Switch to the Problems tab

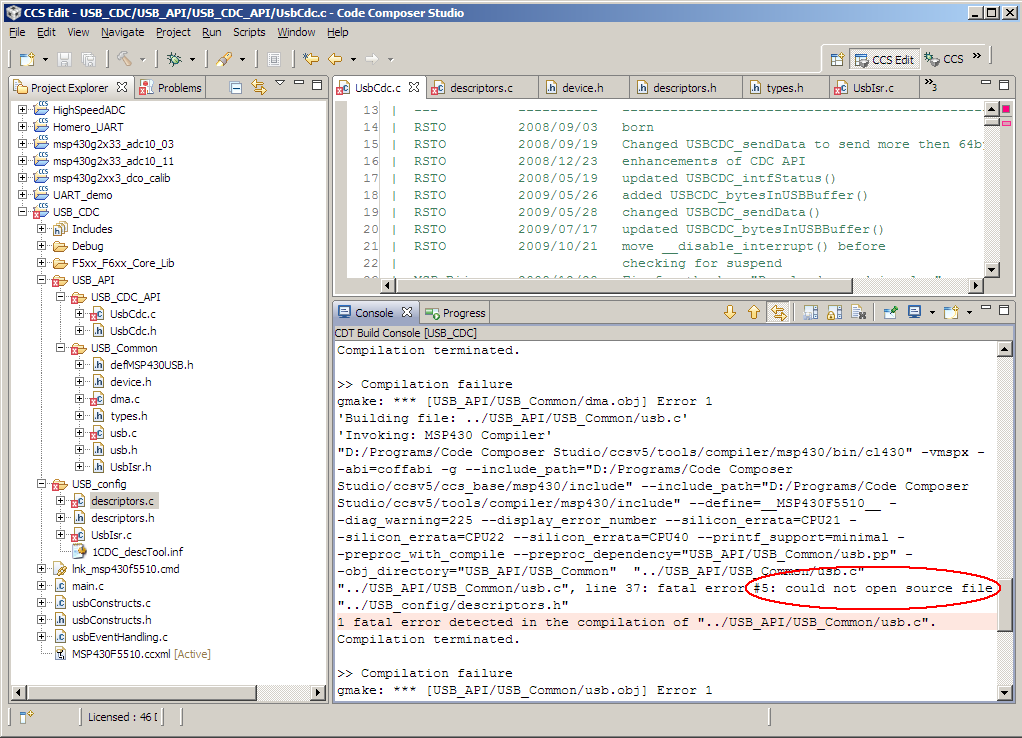tap(171, 87)
